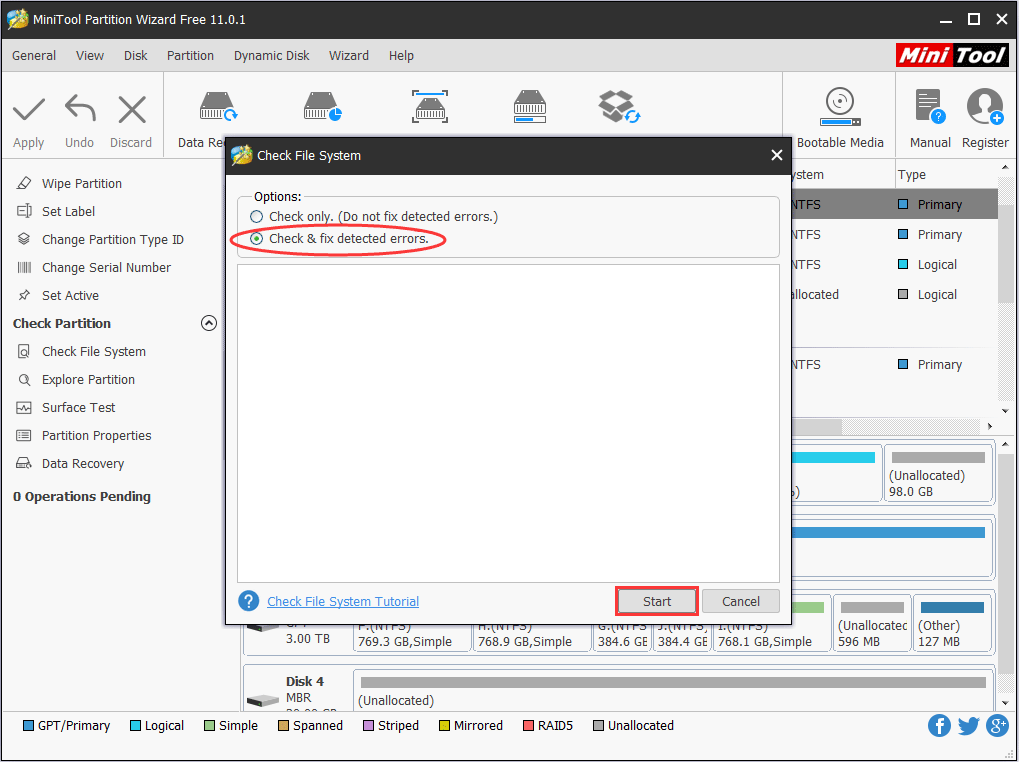Choose Set Label in sidebar
Viewport: 1019px width, 762px height.
pos(68,212)
